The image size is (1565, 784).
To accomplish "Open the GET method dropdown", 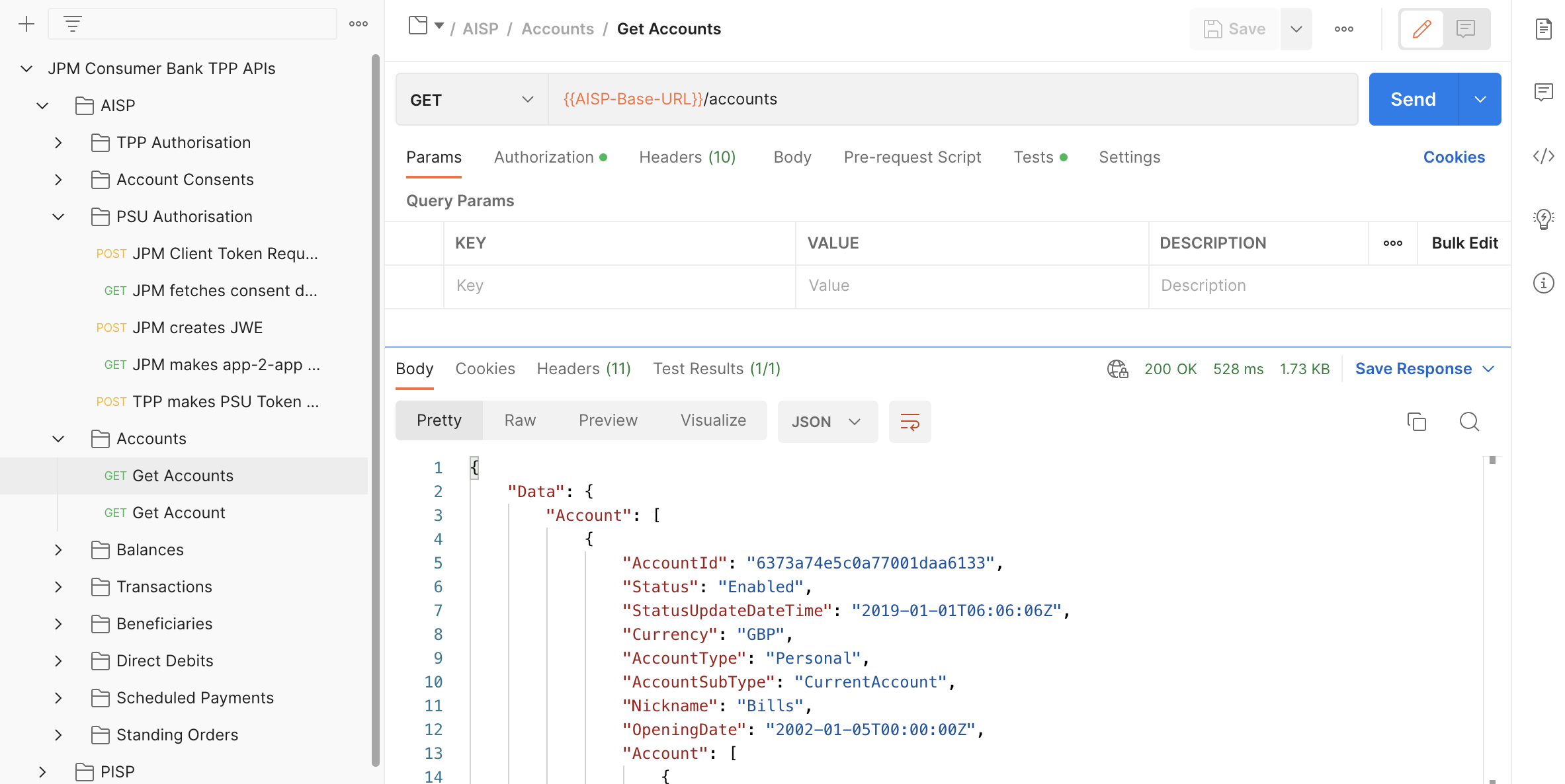I will pyautogui.click(x=472, y=99).
